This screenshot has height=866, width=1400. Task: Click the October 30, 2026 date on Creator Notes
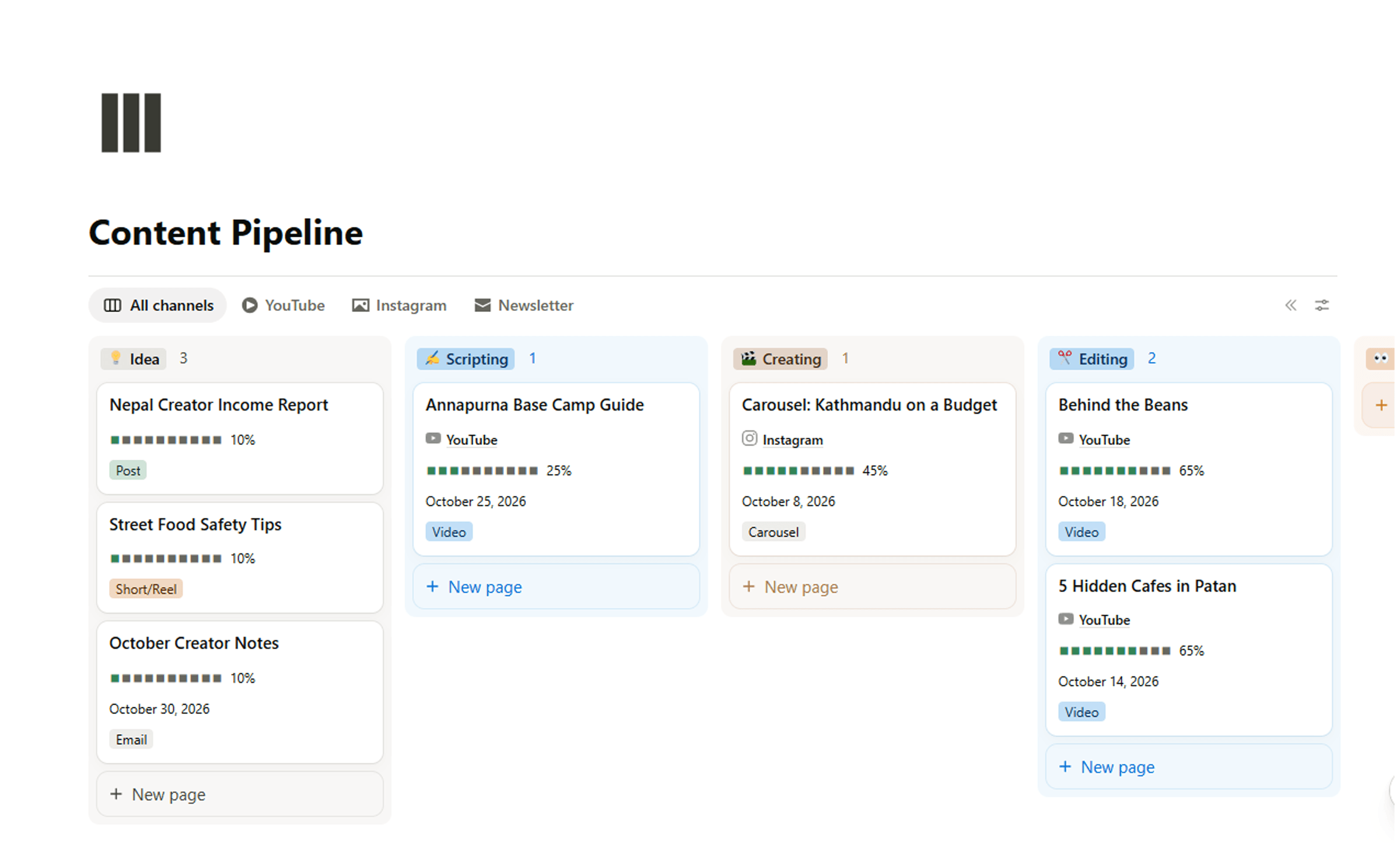[160, 710]
